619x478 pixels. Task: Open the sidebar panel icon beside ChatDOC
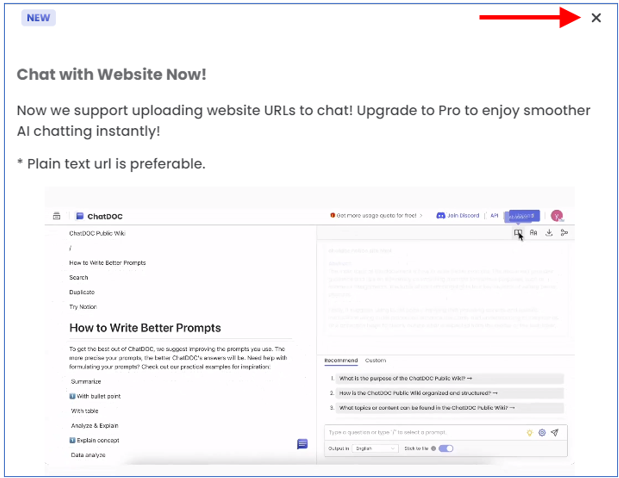click(56, 216)
